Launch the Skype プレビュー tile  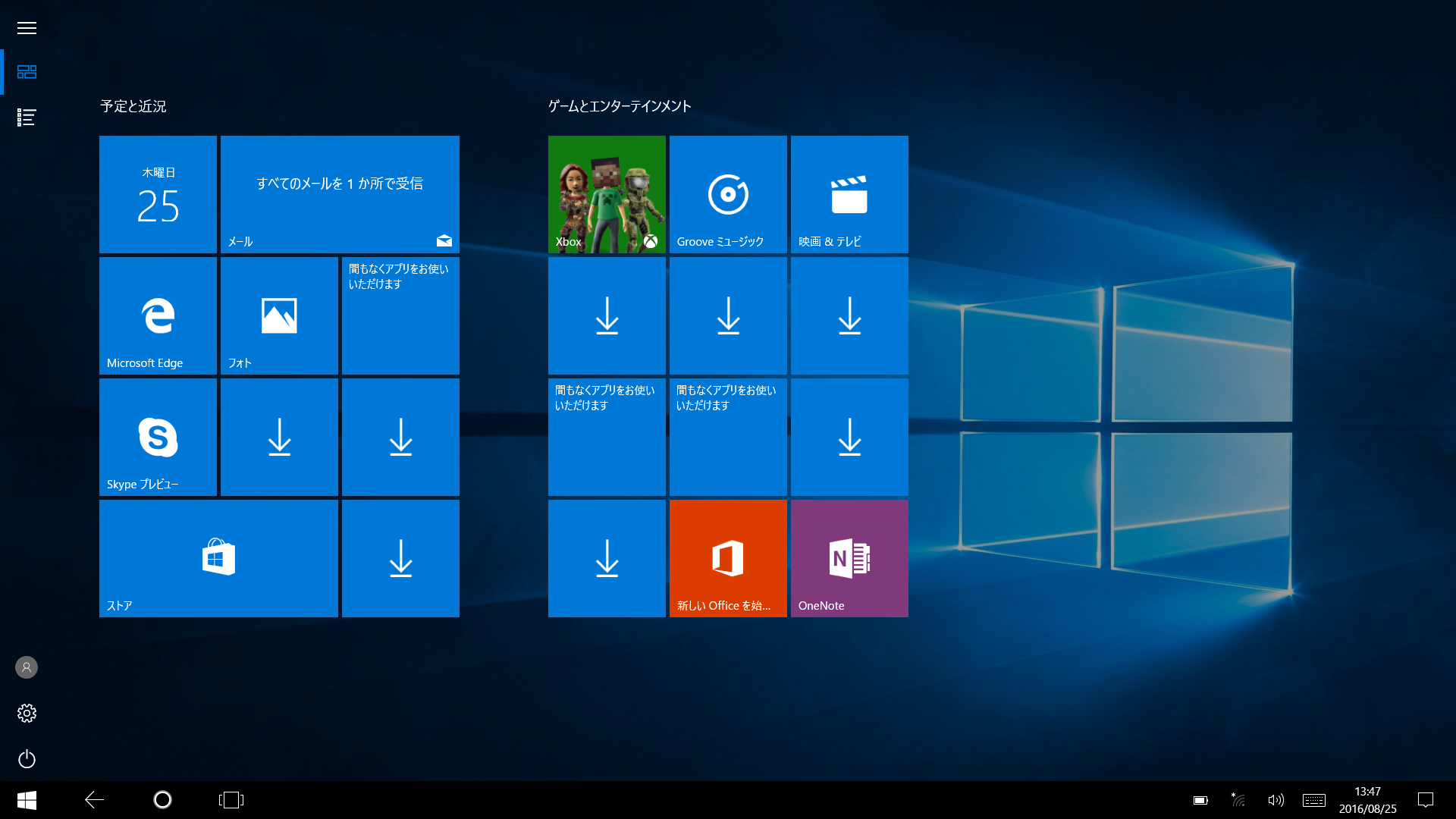point(158,437)
